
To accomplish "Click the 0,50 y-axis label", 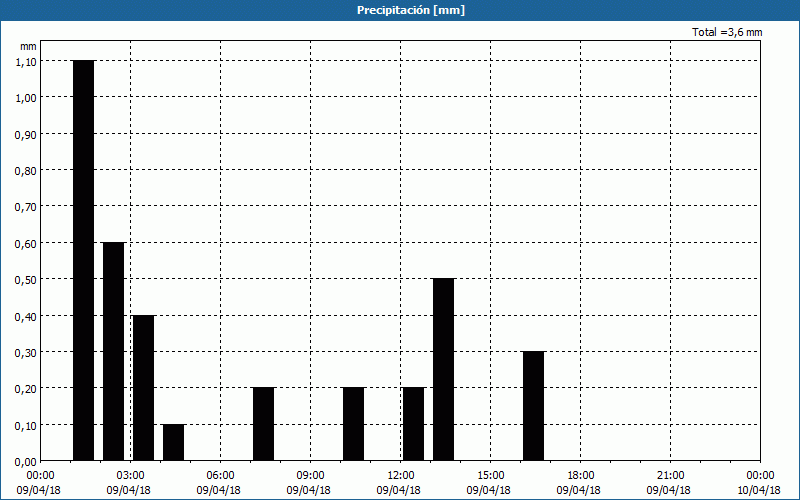I will pyautogui.click(x=26, y=280).
